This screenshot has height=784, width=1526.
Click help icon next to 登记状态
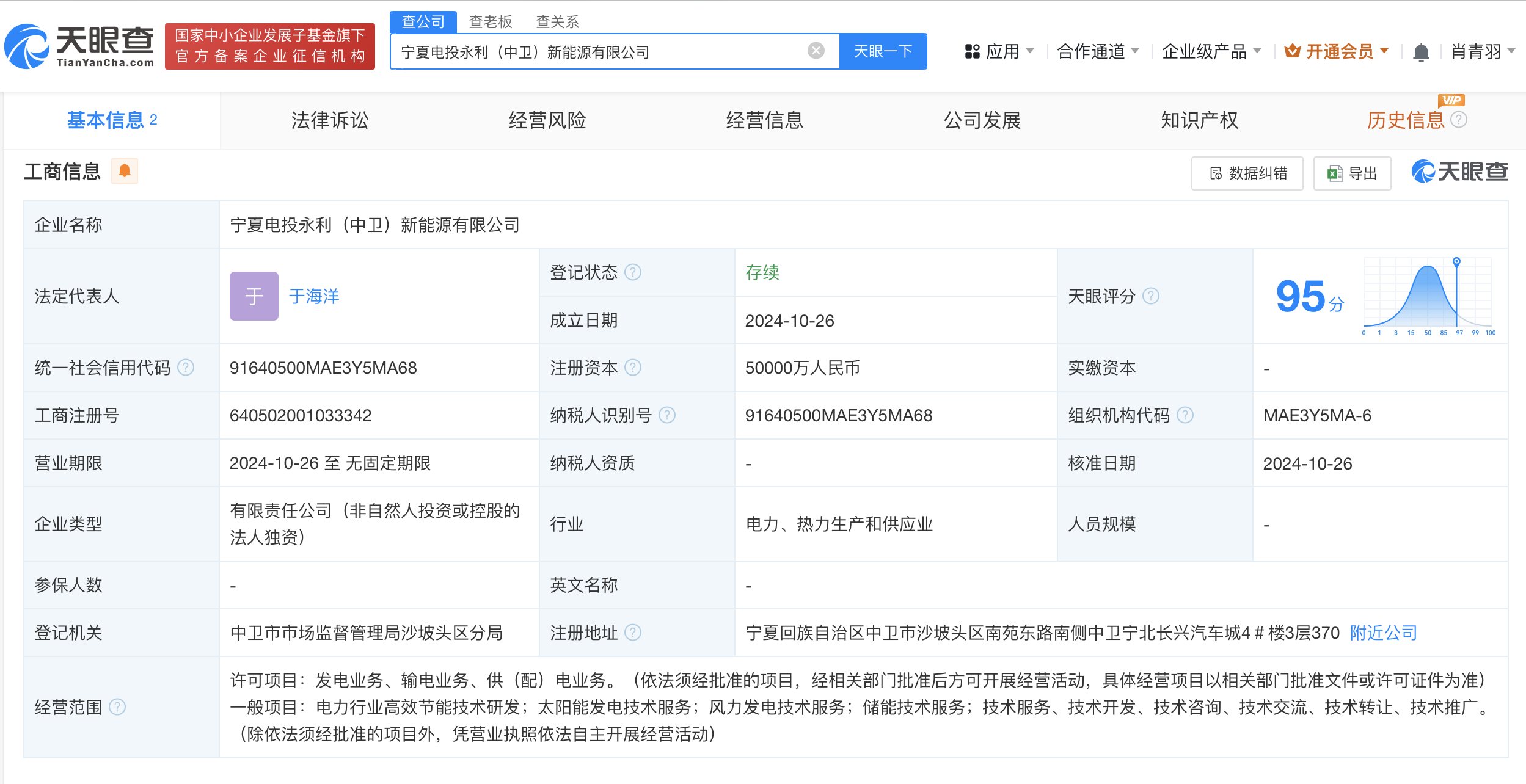point(633,272)
